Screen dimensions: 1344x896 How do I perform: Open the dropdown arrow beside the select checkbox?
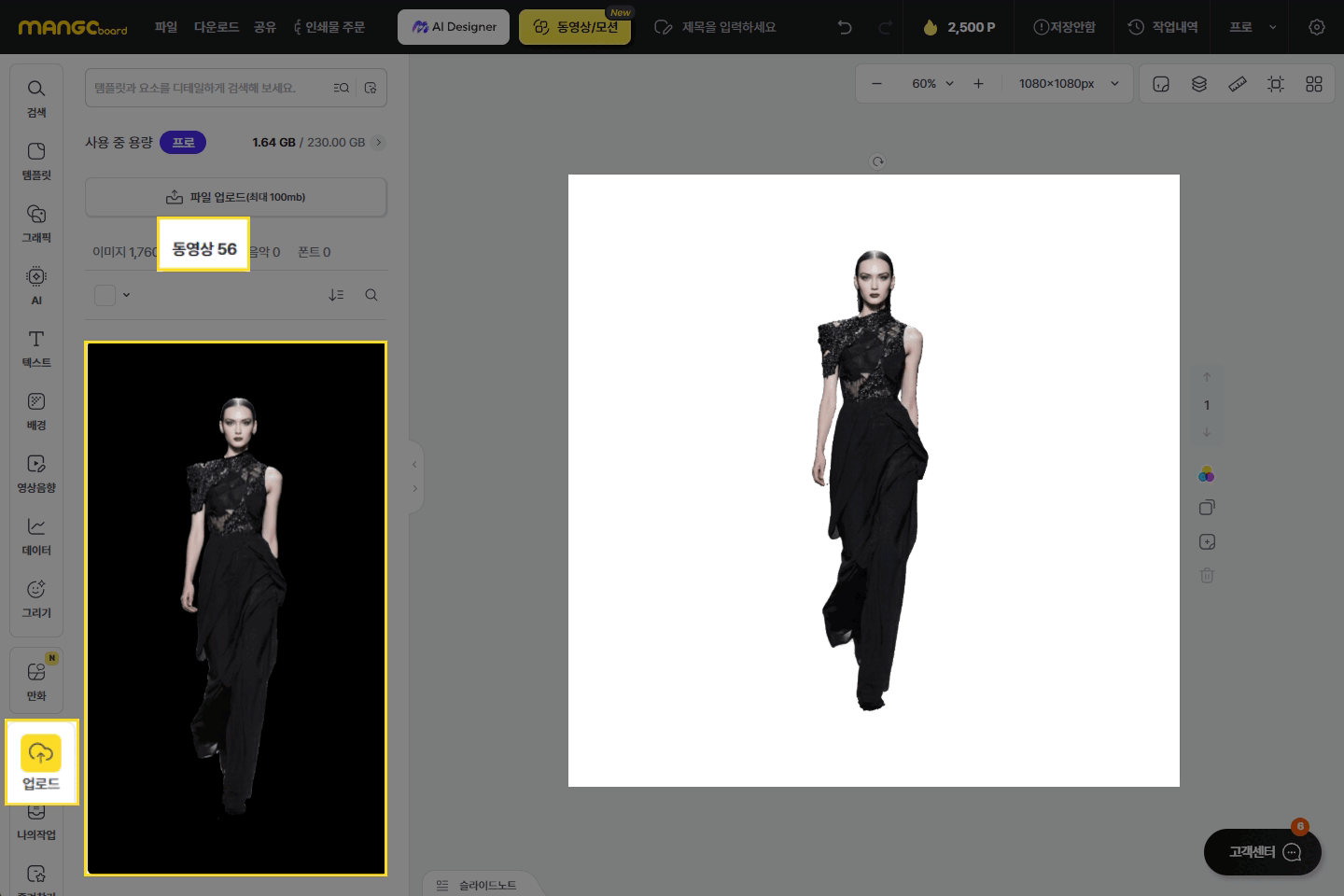pyautogui.click(x=126, y=295)
